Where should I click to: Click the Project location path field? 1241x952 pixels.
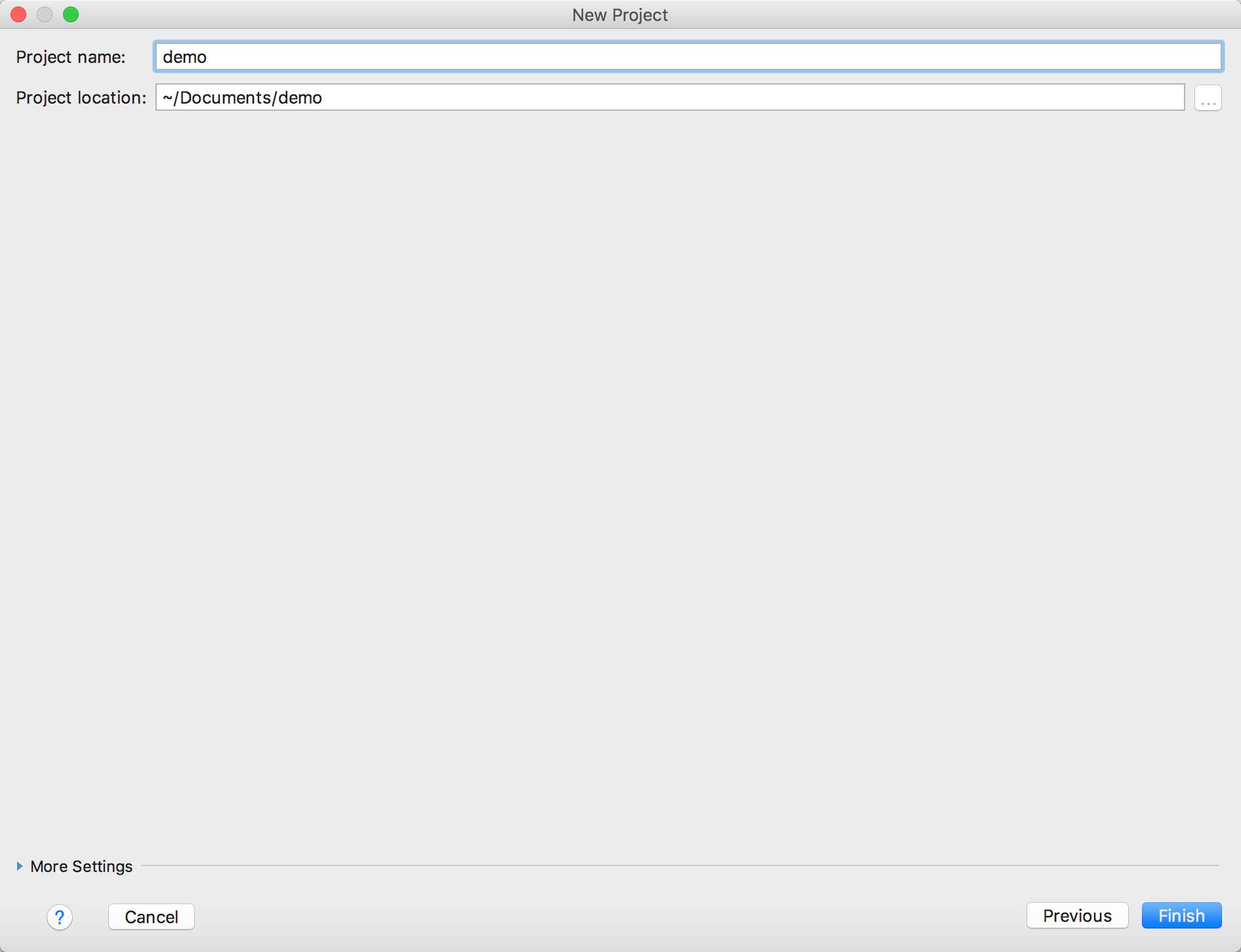(670, 98)
